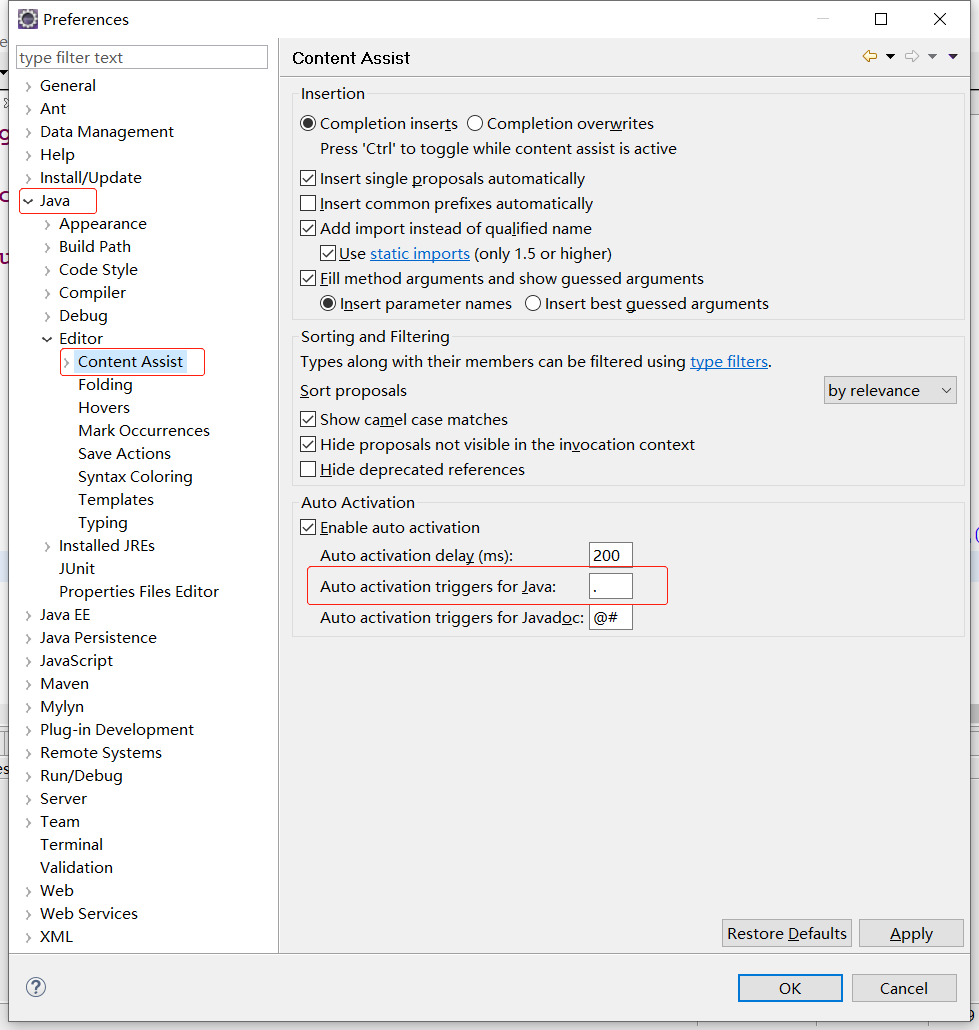Select Plug-in Development item
Screen dimensions: 979x1030
coord(117,730)
